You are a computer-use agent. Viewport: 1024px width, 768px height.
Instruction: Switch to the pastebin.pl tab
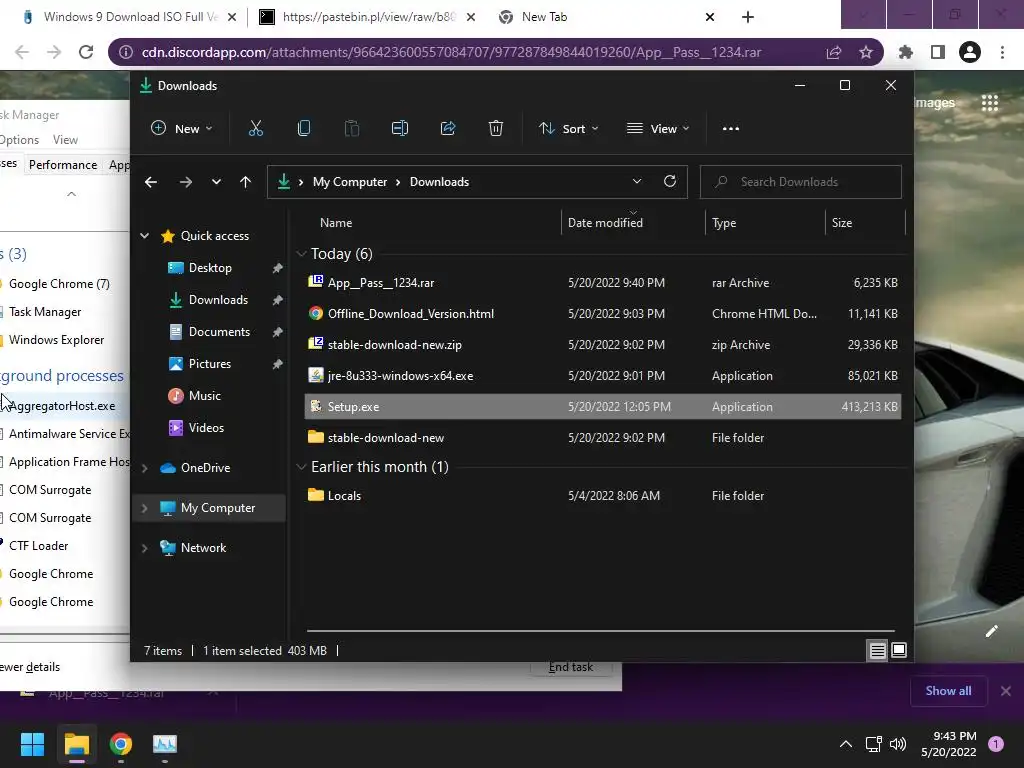coord(368,17)
